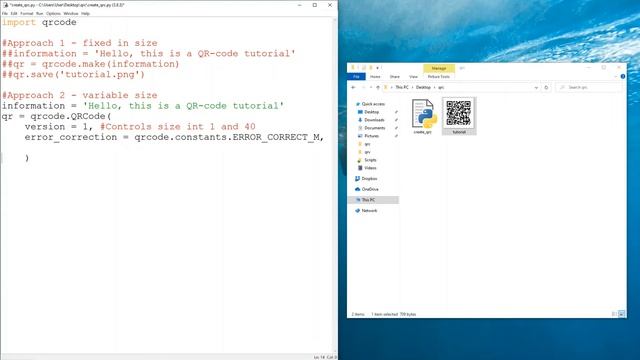Image resolution: width=640 pixels, height=360 pixels.
Task: Click the '#Approach 2 - variable size' comment
Action: pyautogui.click(x=80, y=95)
